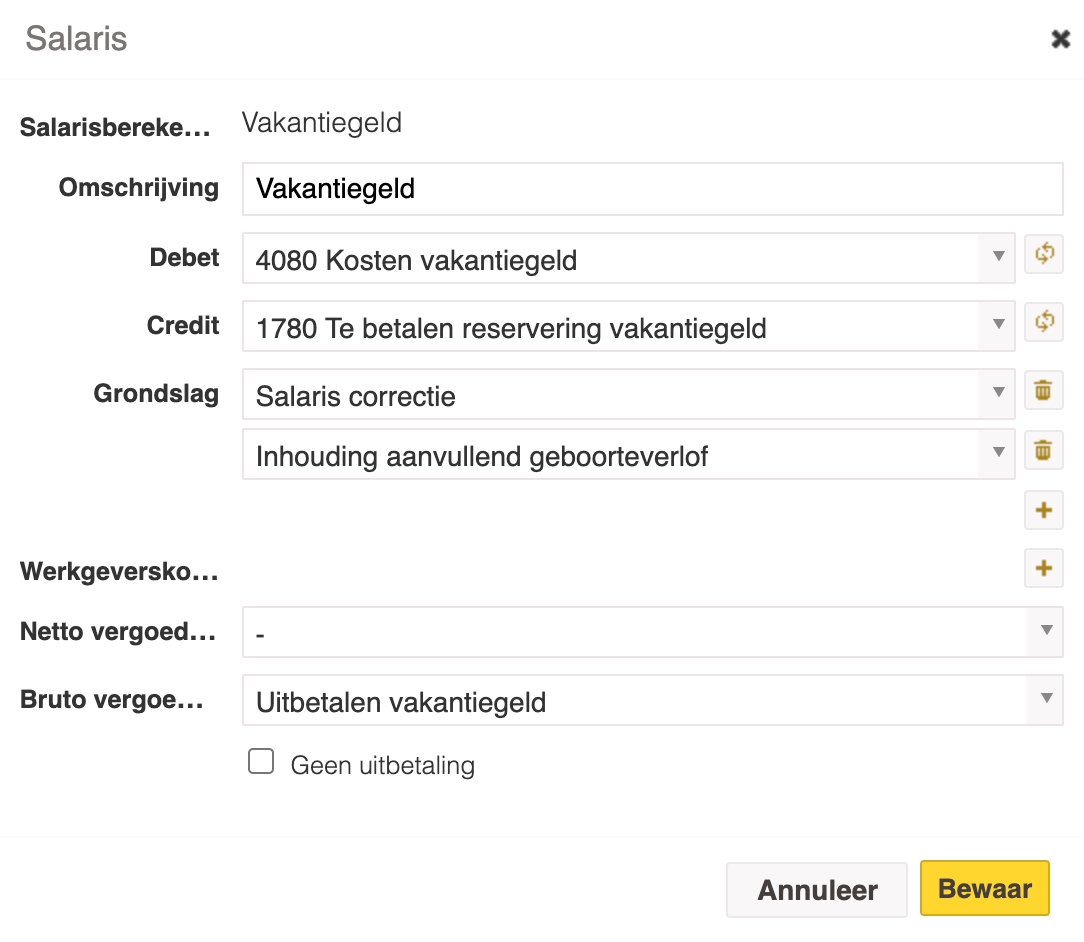The height and width of the screenshot is (942, 1084).
Task: Click Bewaar to save the salary settings
Action: click(984, 888)
